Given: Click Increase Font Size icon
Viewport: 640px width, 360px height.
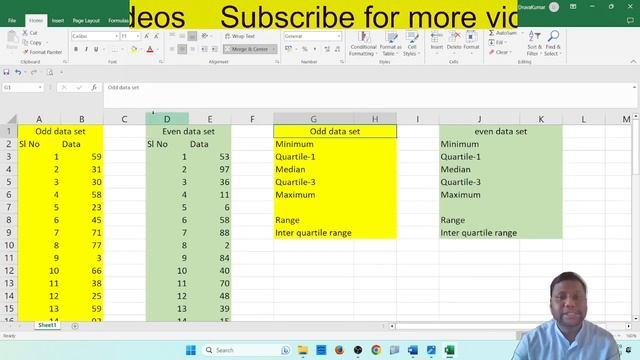Looking at the screenshot, I should tap(147, 36).
